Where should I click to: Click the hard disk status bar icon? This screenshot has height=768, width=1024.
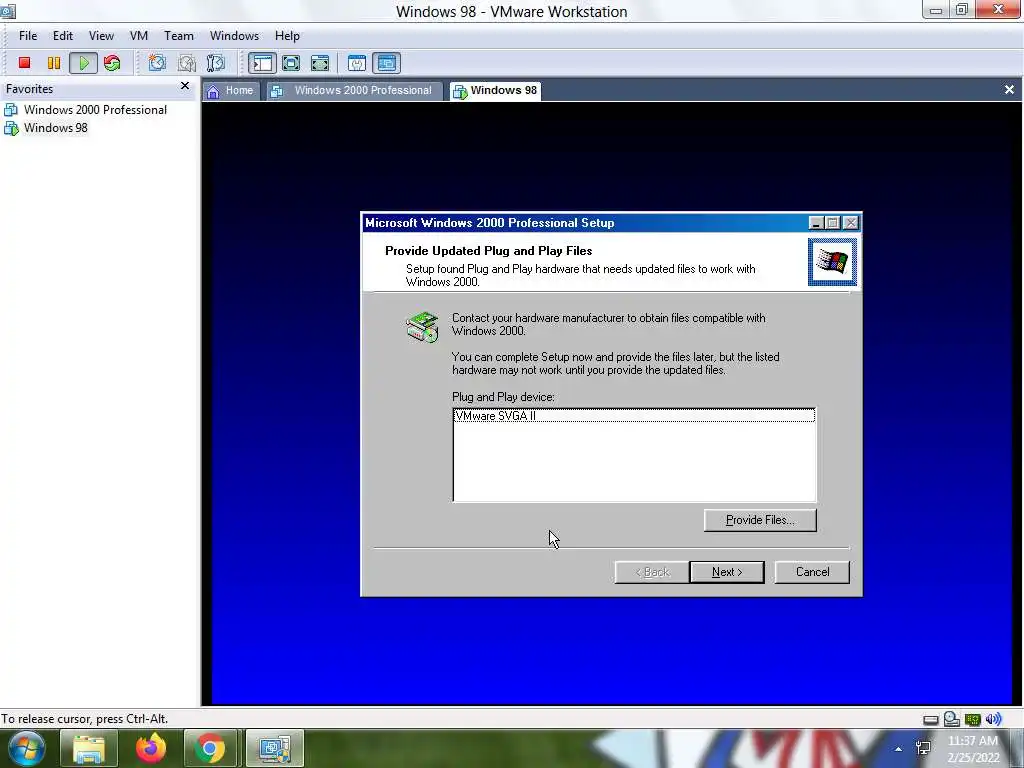[x=931, y=720]
